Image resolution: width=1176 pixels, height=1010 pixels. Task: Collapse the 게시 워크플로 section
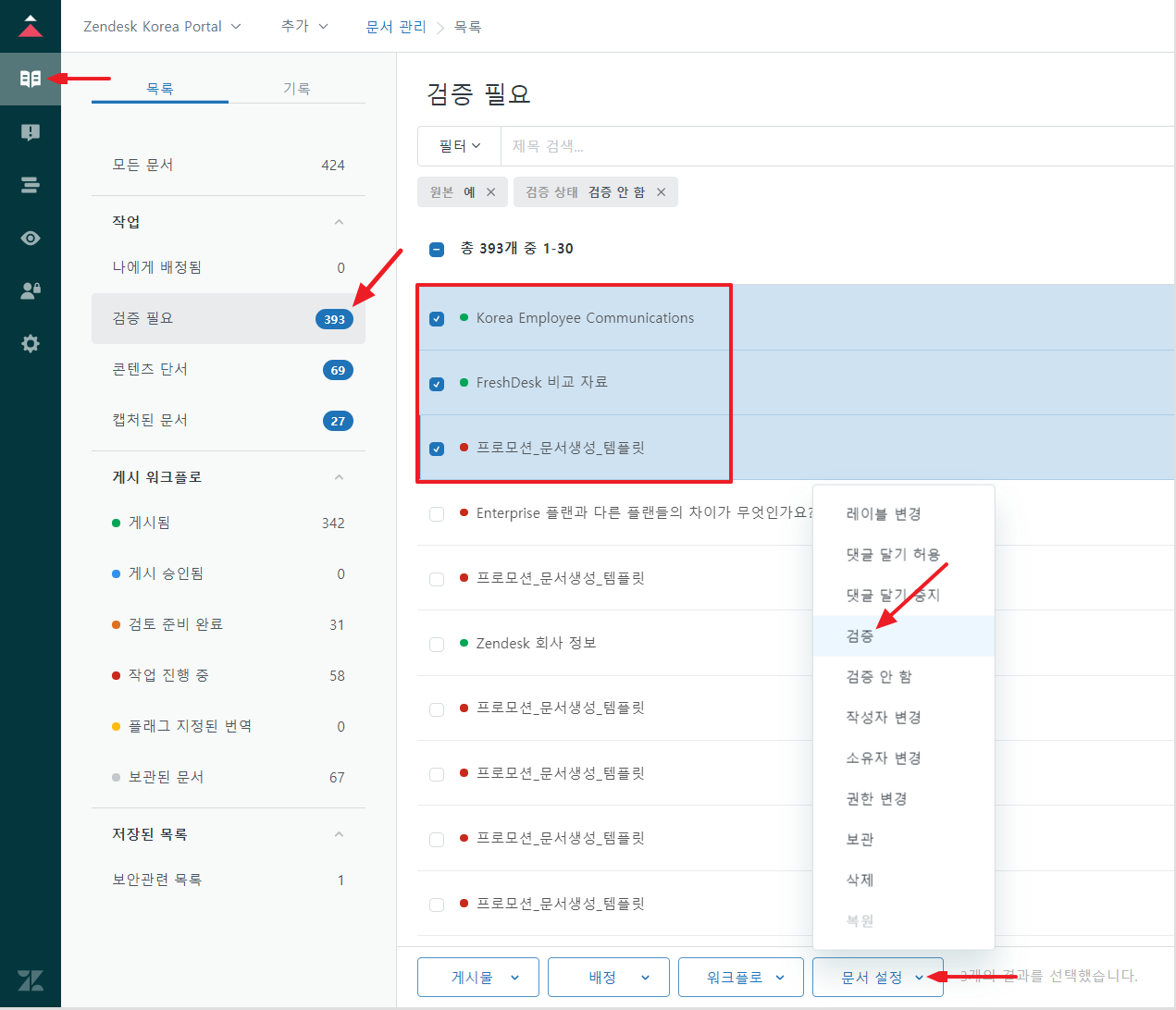339,477
